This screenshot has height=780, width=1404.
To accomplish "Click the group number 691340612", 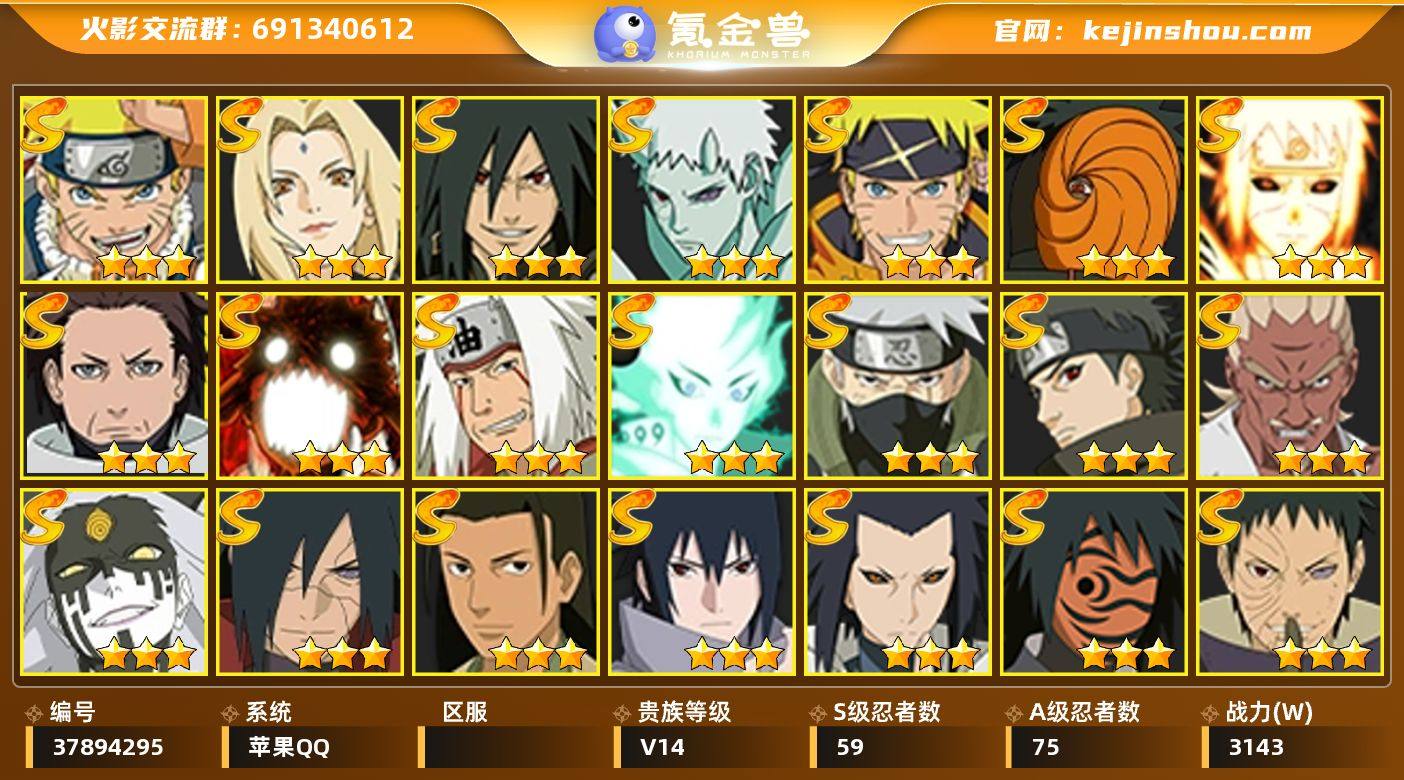I will click(x=332, y=29).
